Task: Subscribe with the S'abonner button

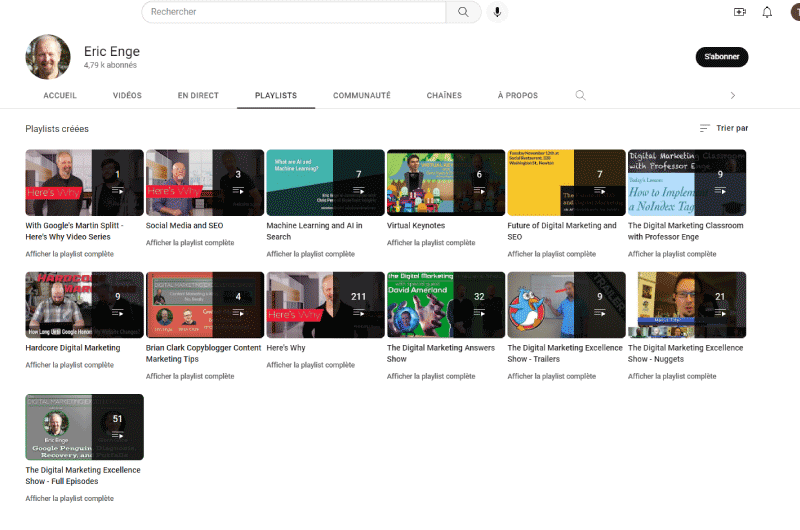Action: tap(722, 57)
